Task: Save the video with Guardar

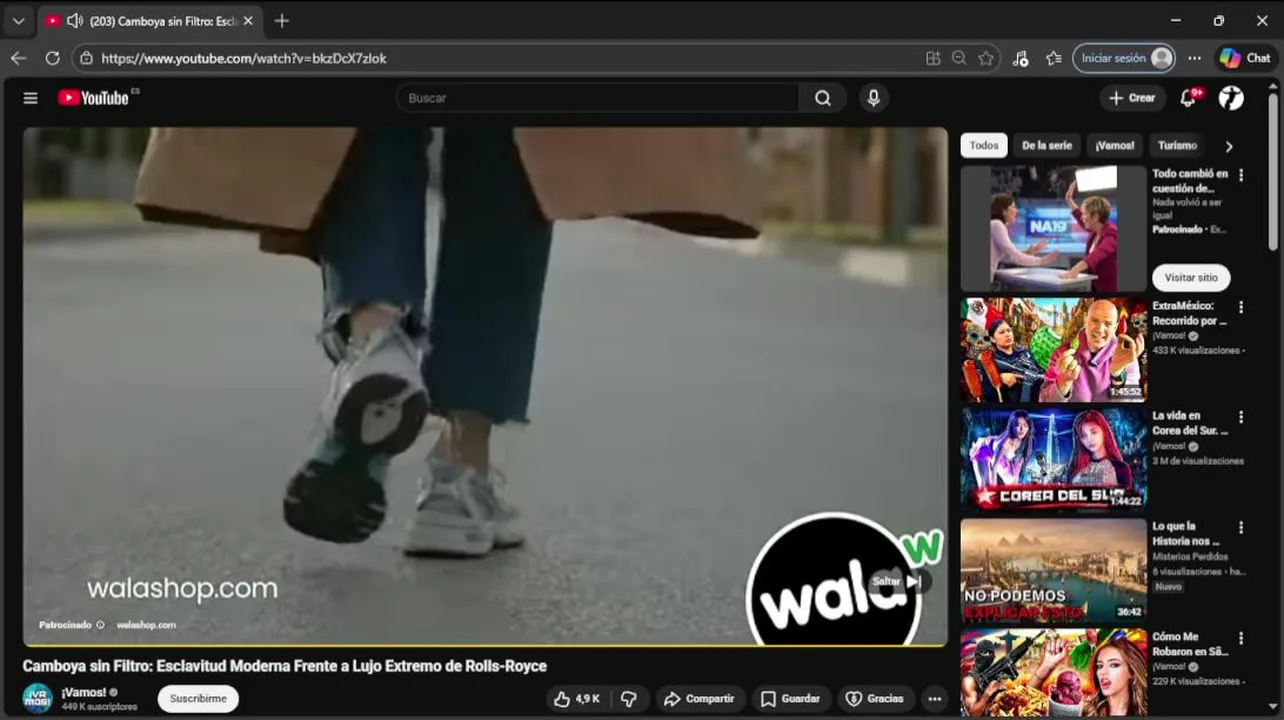Action: (x=790, y=699)
